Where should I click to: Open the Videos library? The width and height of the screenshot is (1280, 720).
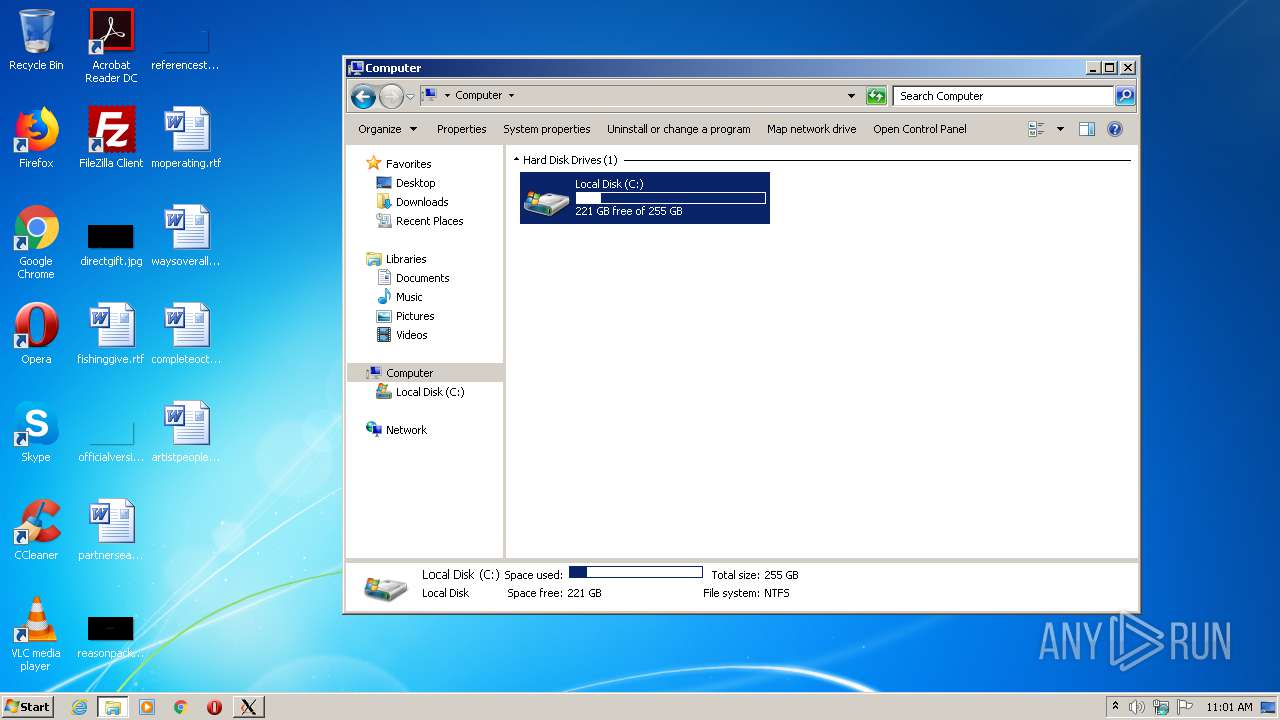(x=411, y=335)
